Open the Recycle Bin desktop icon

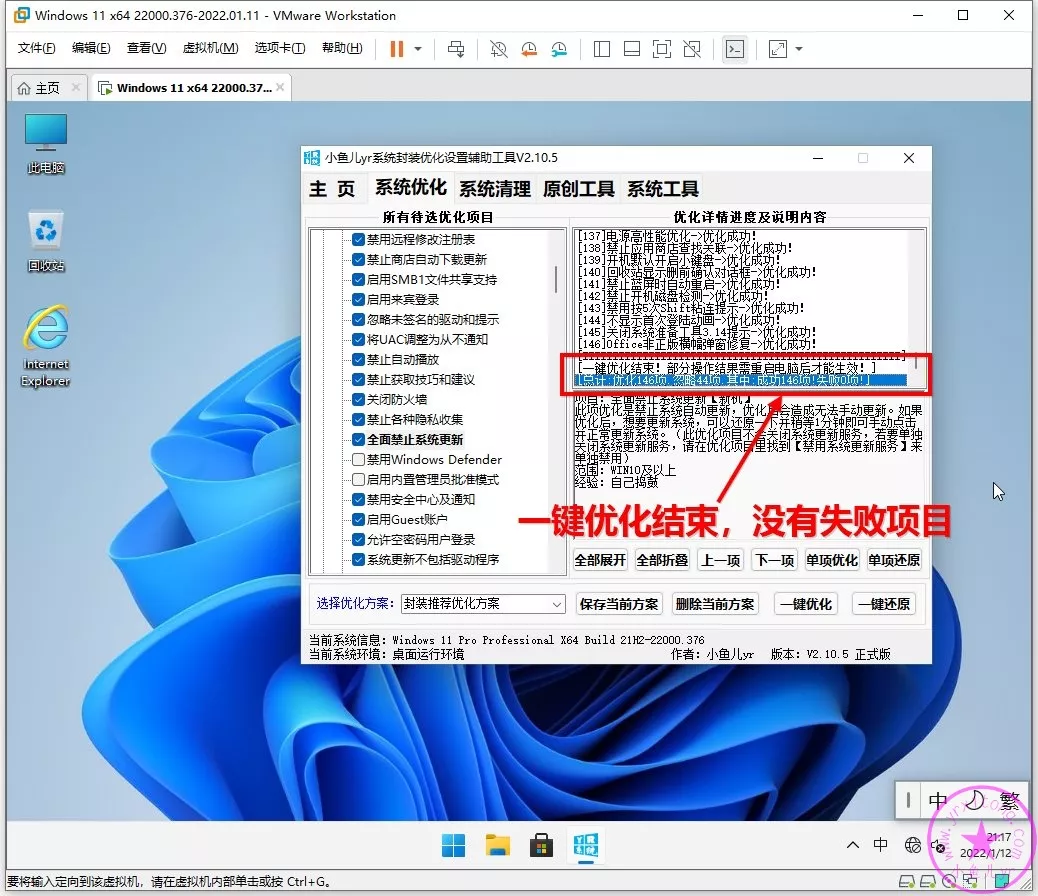pyautogui.click(x=46, y=241)
